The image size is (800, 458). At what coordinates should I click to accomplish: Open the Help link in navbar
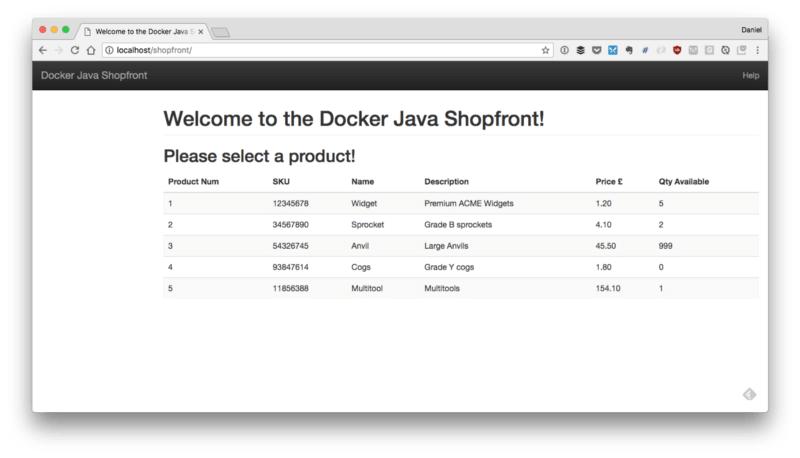(x=750, y=76)
